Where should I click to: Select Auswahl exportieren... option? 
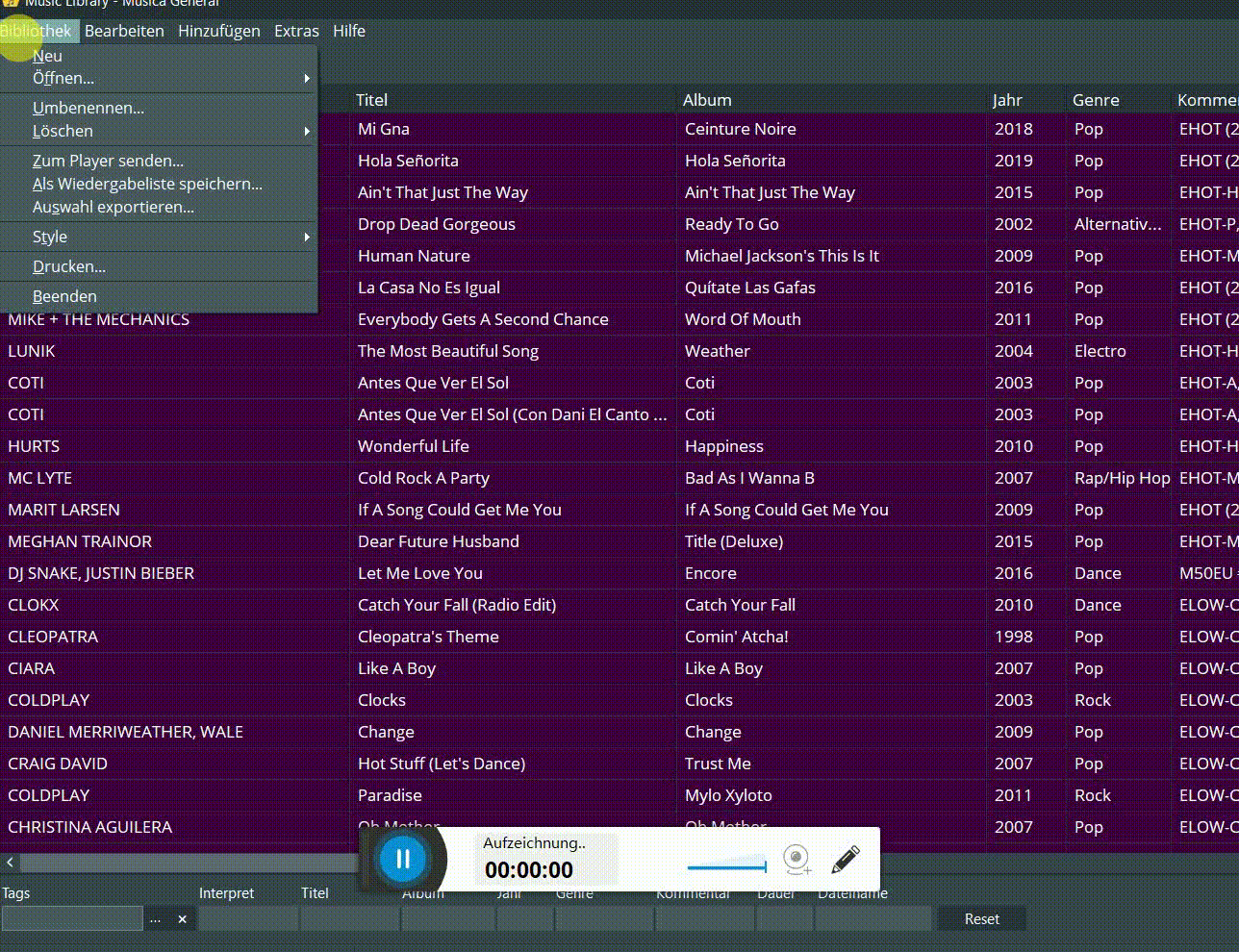coord(114,207)
